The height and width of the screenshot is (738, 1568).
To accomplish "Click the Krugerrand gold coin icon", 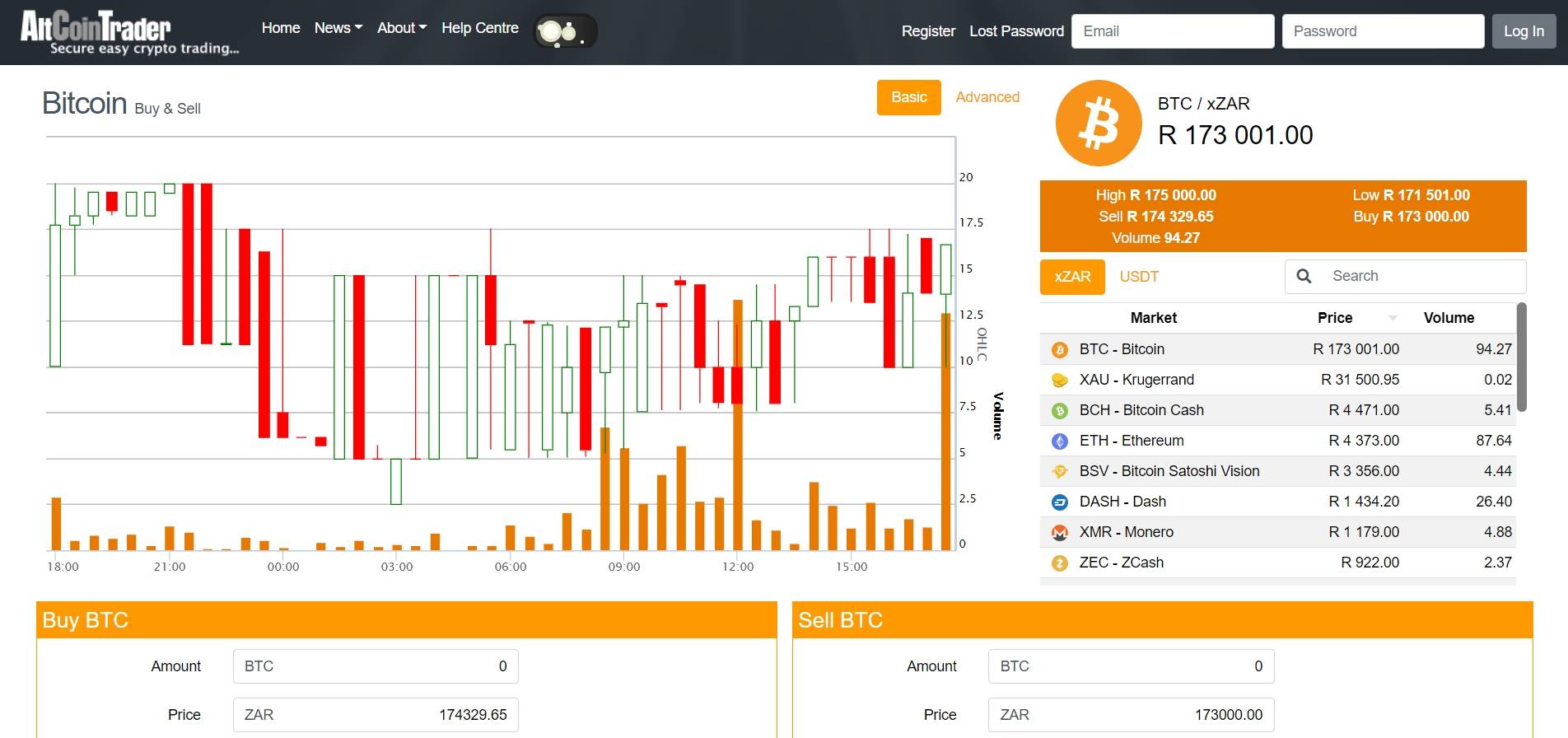I will 1060,381.
